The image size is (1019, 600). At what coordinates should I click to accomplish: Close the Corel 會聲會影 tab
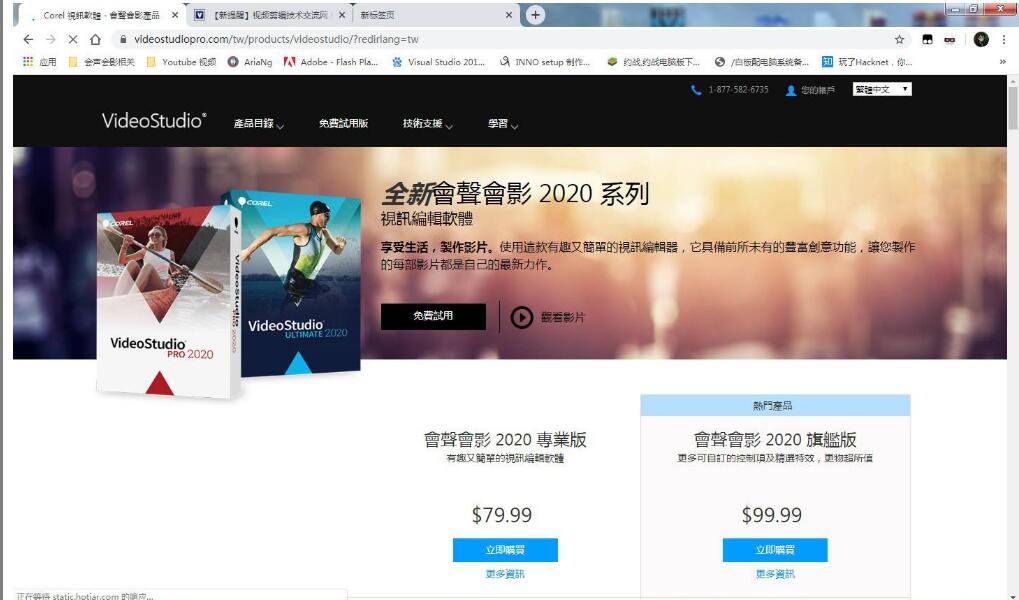(175, 15)
